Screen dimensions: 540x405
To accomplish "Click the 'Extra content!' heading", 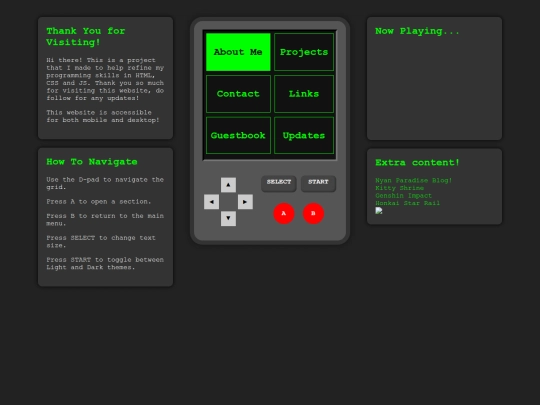I will (x=417, y=163).
